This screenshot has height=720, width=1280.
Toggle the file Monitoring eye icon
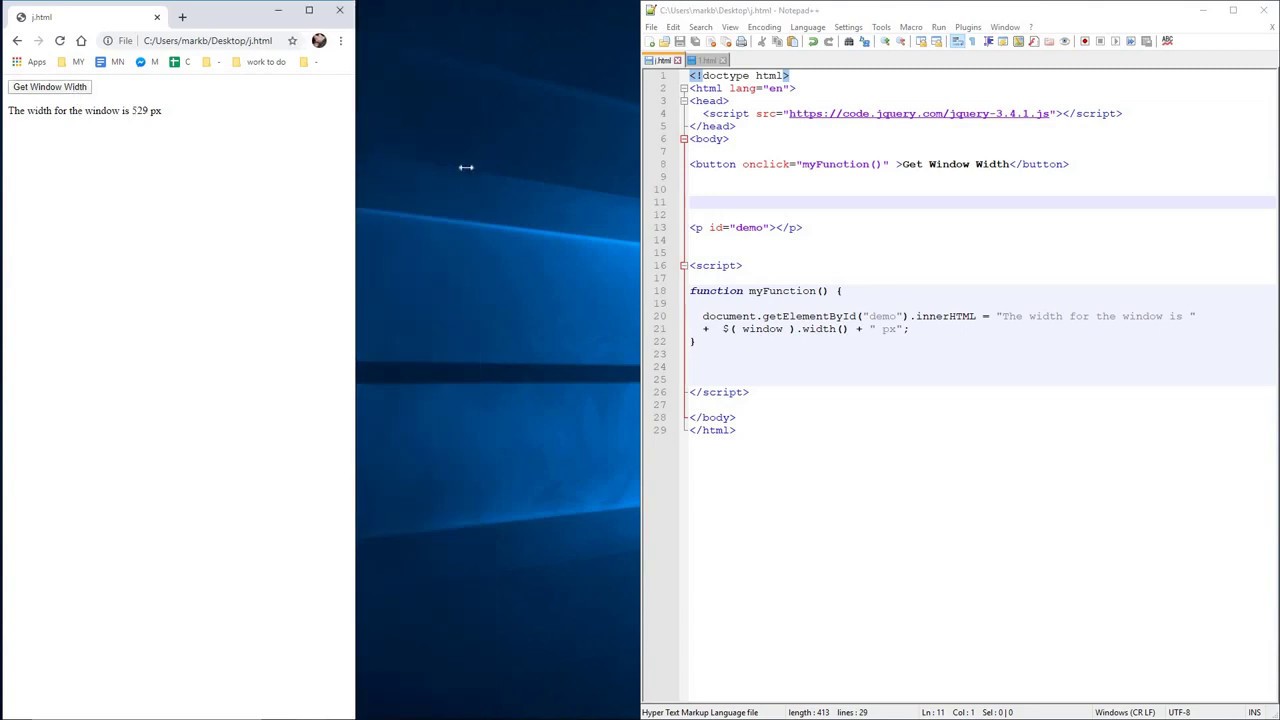[x=1065, y=41]
